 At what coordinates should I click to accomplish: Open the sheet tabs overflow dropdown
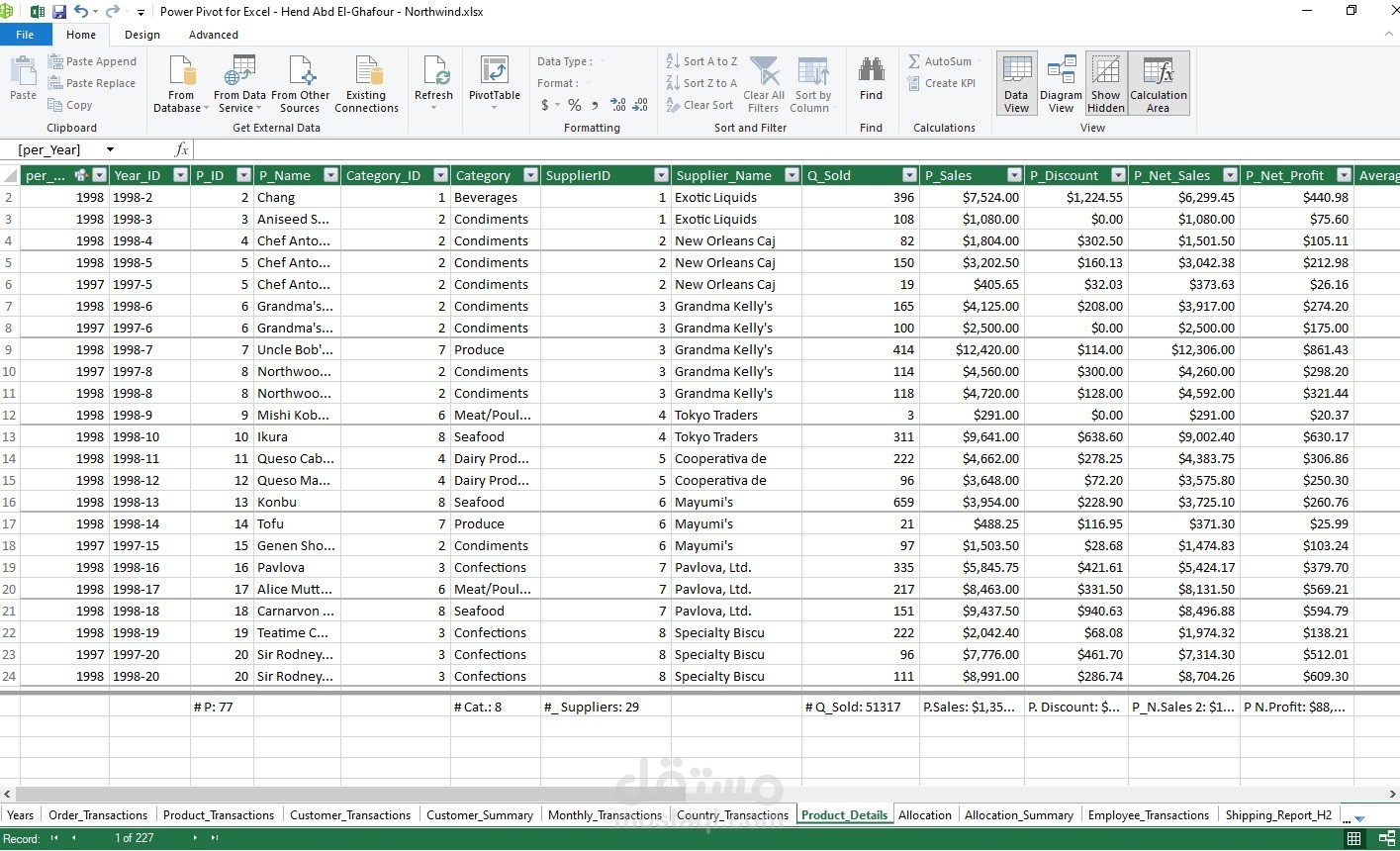click(1359, 818)
